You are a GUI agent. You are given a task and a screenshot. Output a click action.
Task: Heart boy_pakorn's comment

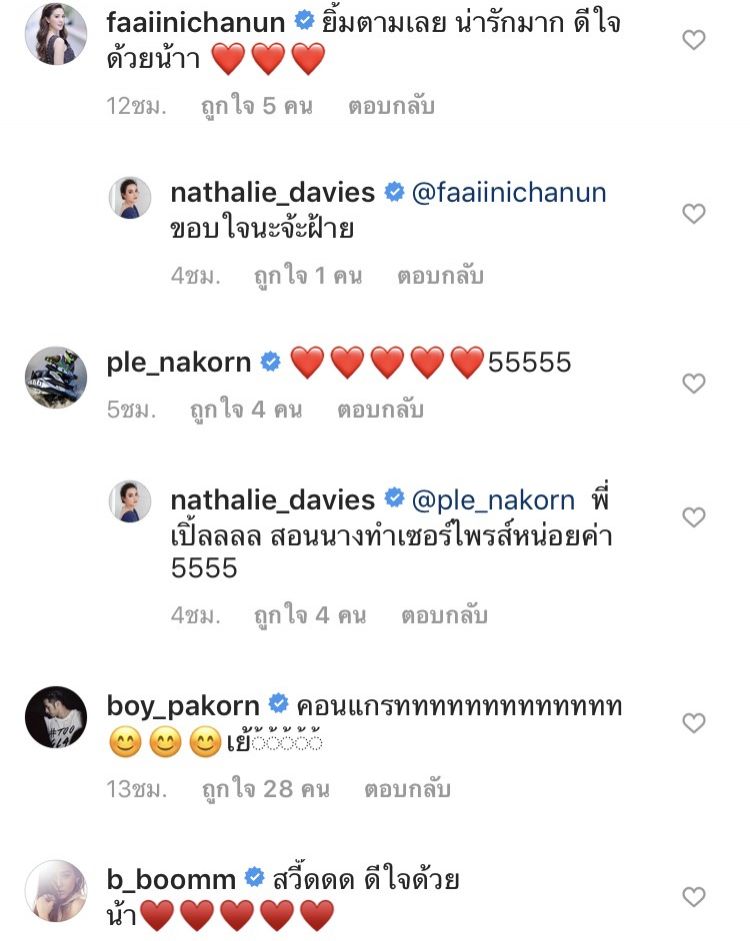click(x=694, y=723)
